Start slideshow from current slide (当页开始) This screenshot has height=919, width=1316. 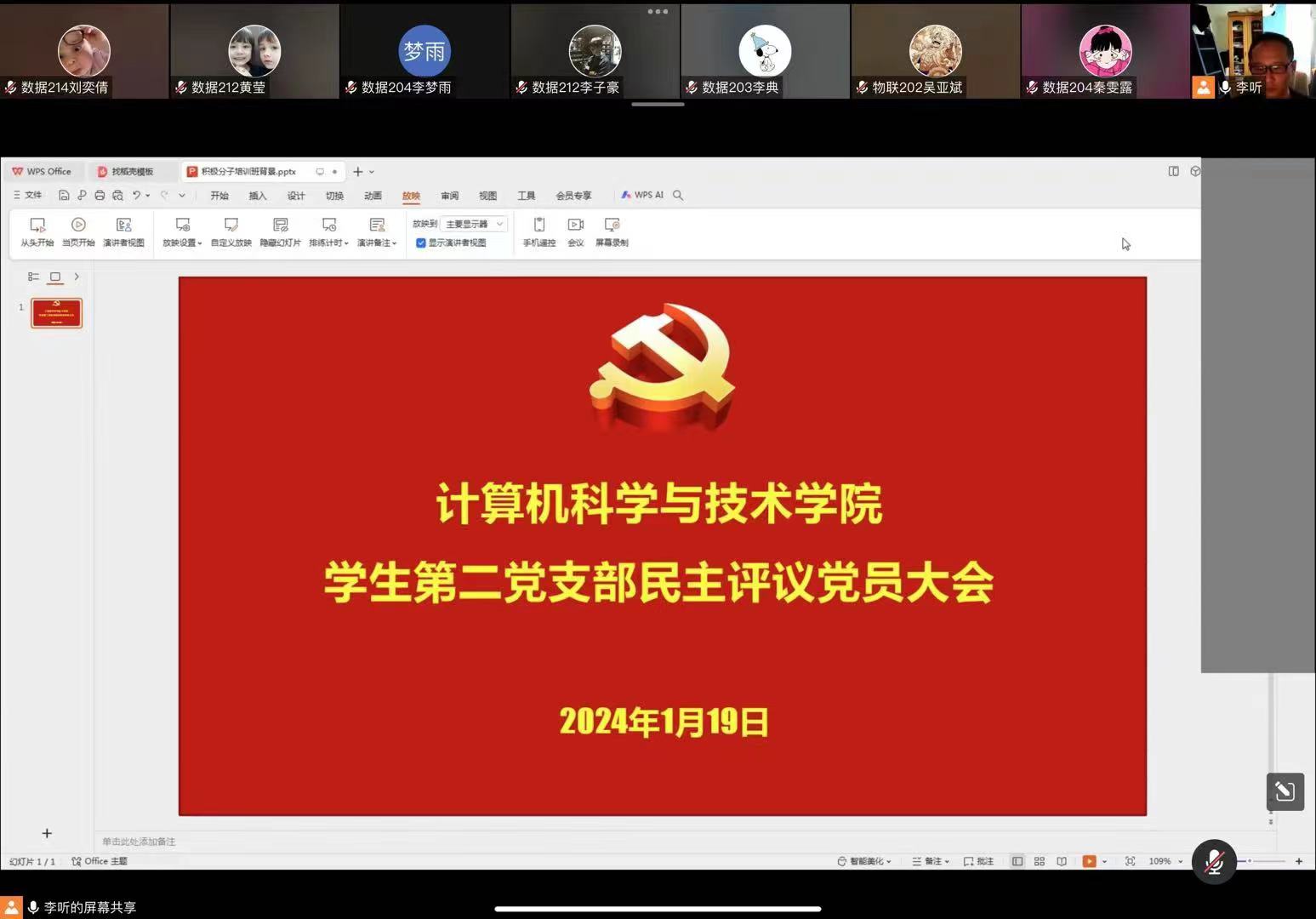78,230
